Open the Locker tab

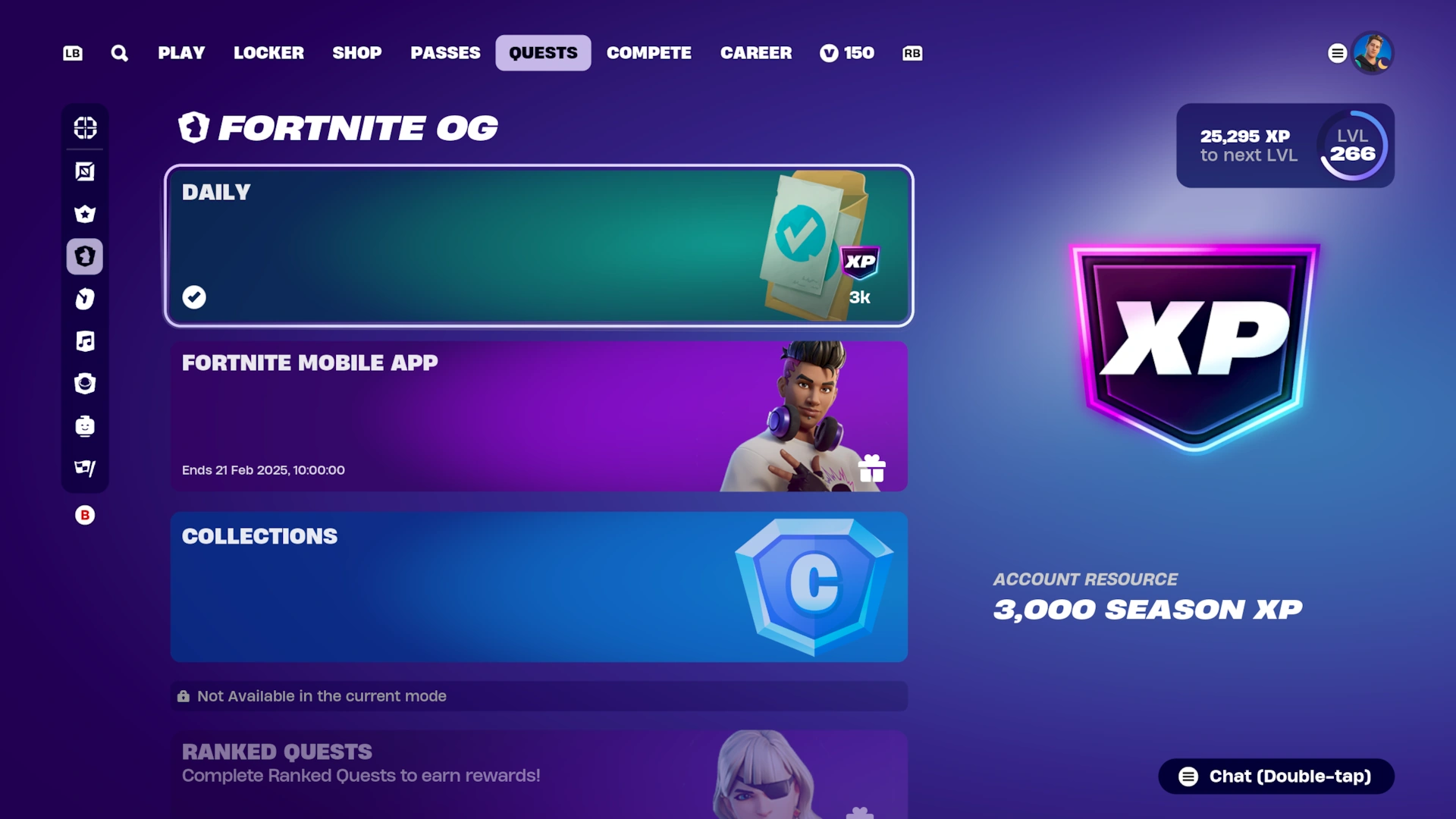[268, 53]
